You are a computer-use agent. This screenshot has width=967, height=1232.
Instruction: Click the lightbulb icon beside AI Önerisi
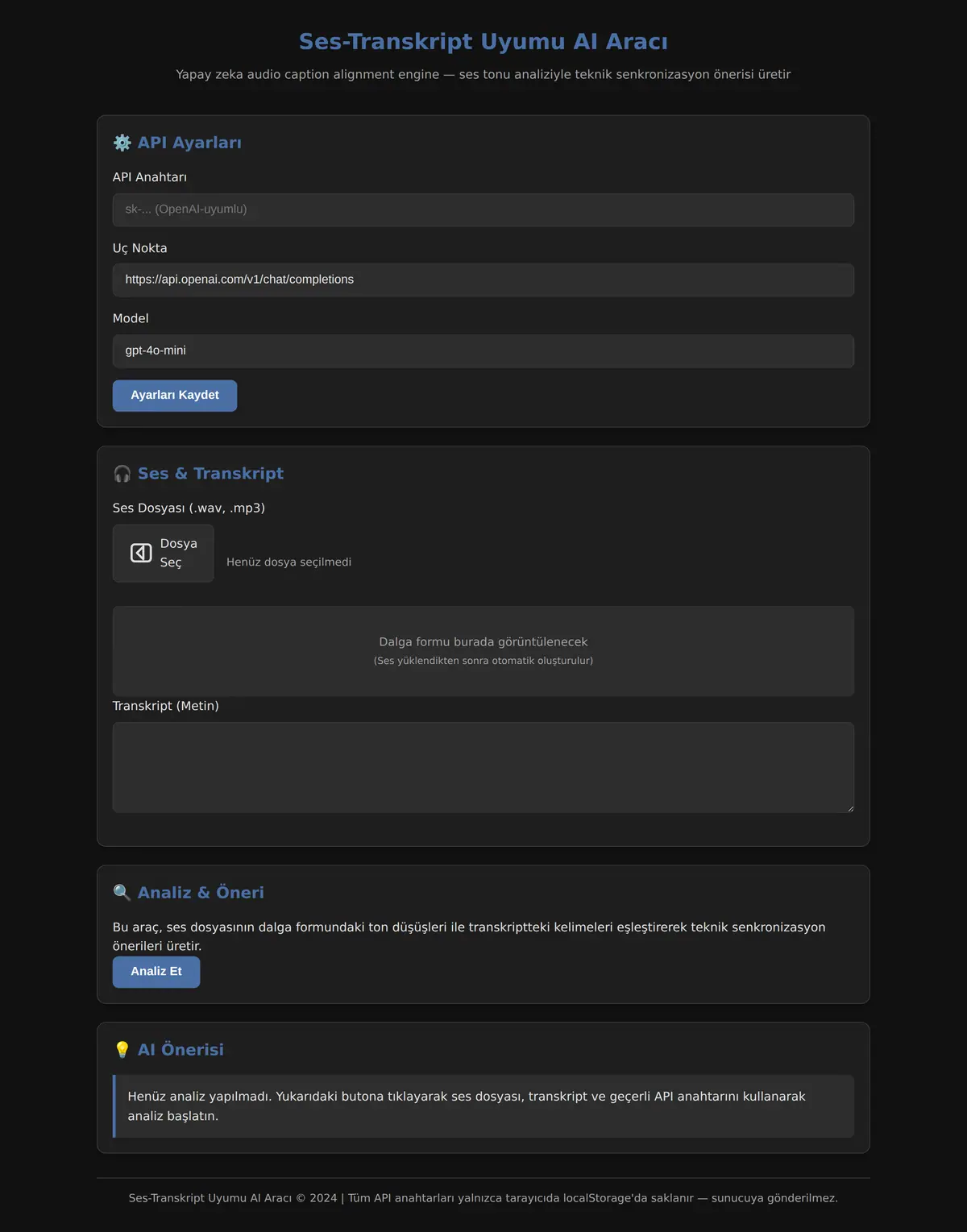coord(122,1050)
